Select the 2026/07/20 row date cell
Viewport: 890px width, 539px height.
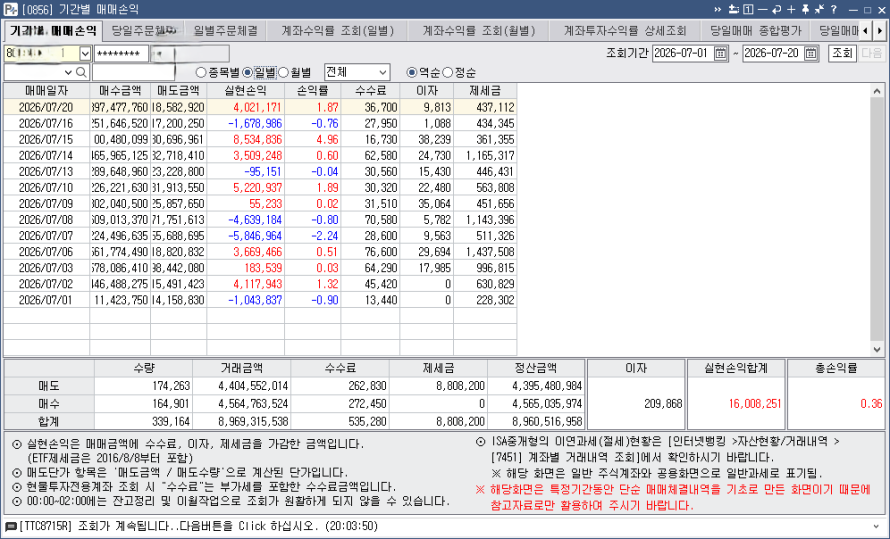click(x=47, y=107)
